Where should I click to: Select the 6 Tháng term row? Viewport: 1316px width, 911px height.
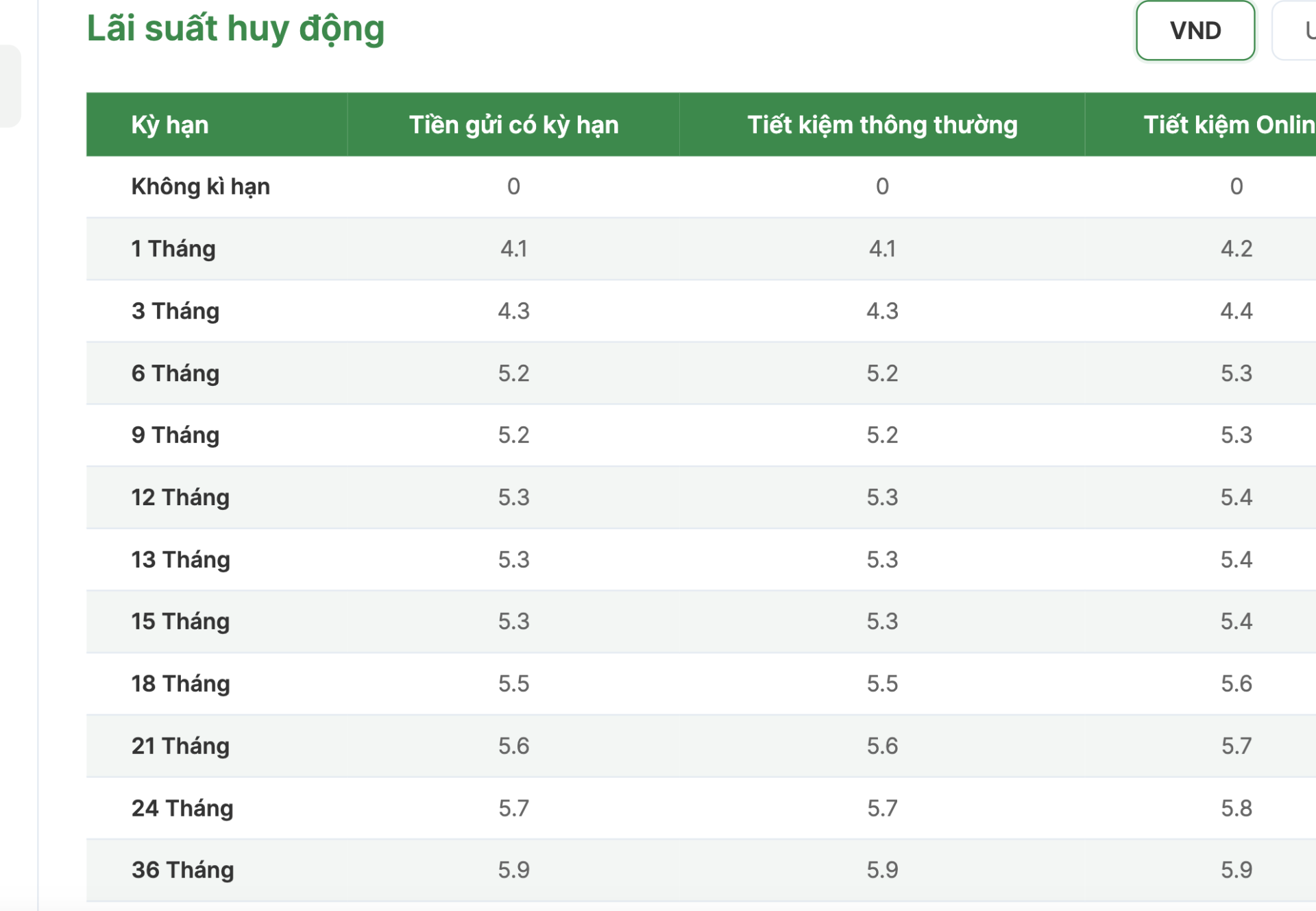175,373
